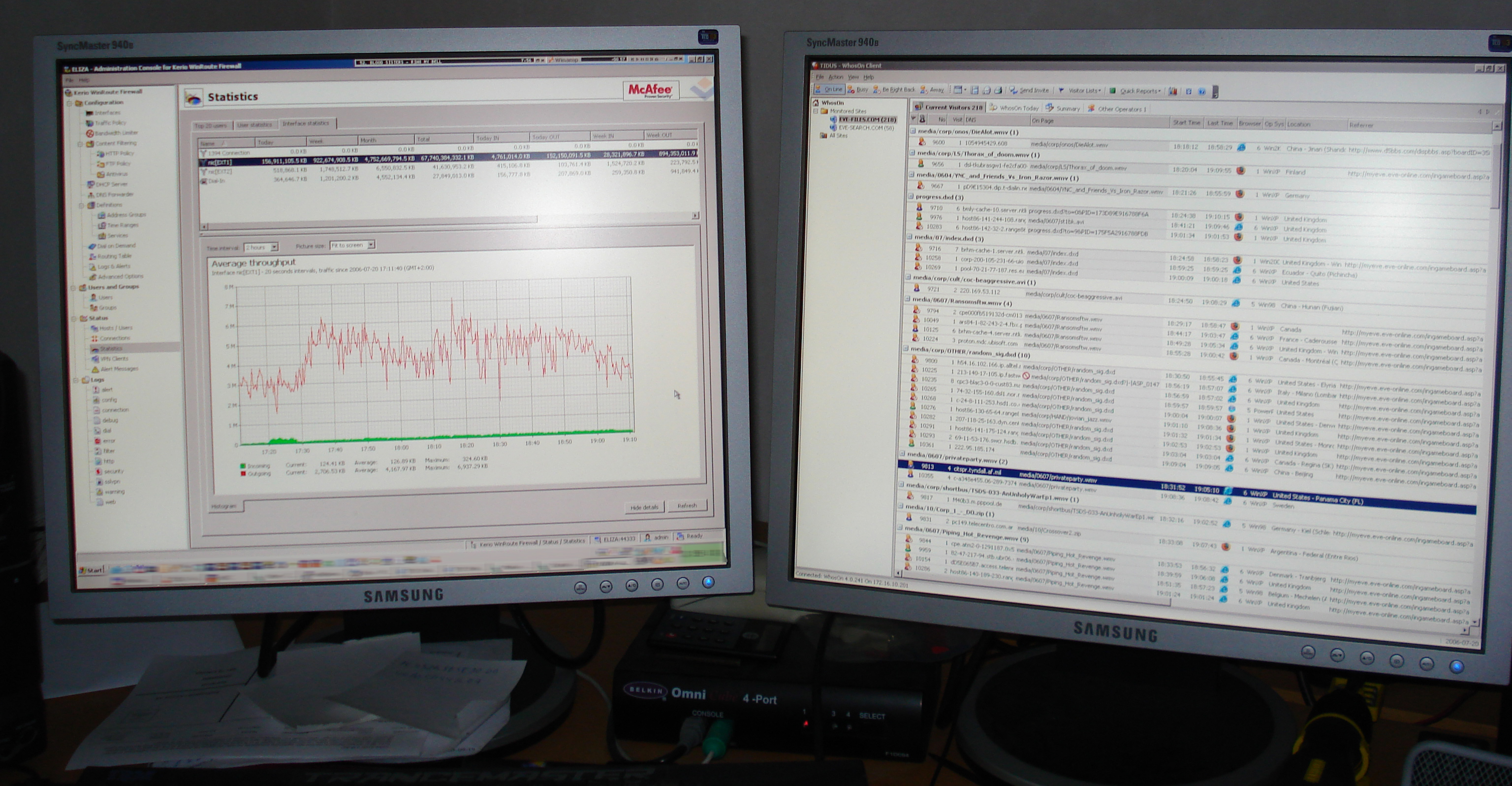Open Routing Table in Kerio sidebar
The height and width of the screenshot is (786, 1512).
(114, 256)
